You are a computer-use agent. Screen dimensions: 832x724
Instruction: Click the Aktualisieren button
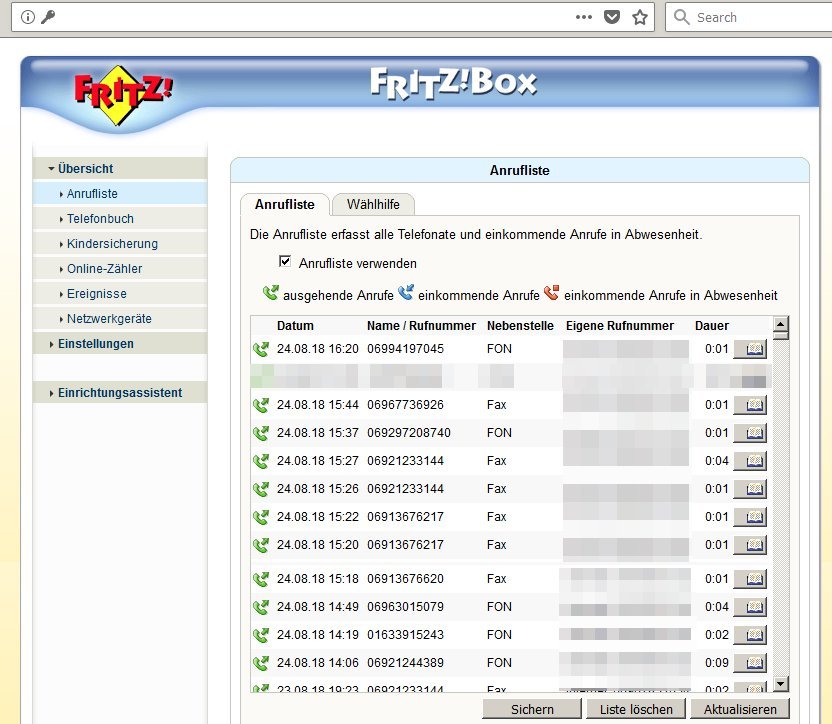point(740,710)
